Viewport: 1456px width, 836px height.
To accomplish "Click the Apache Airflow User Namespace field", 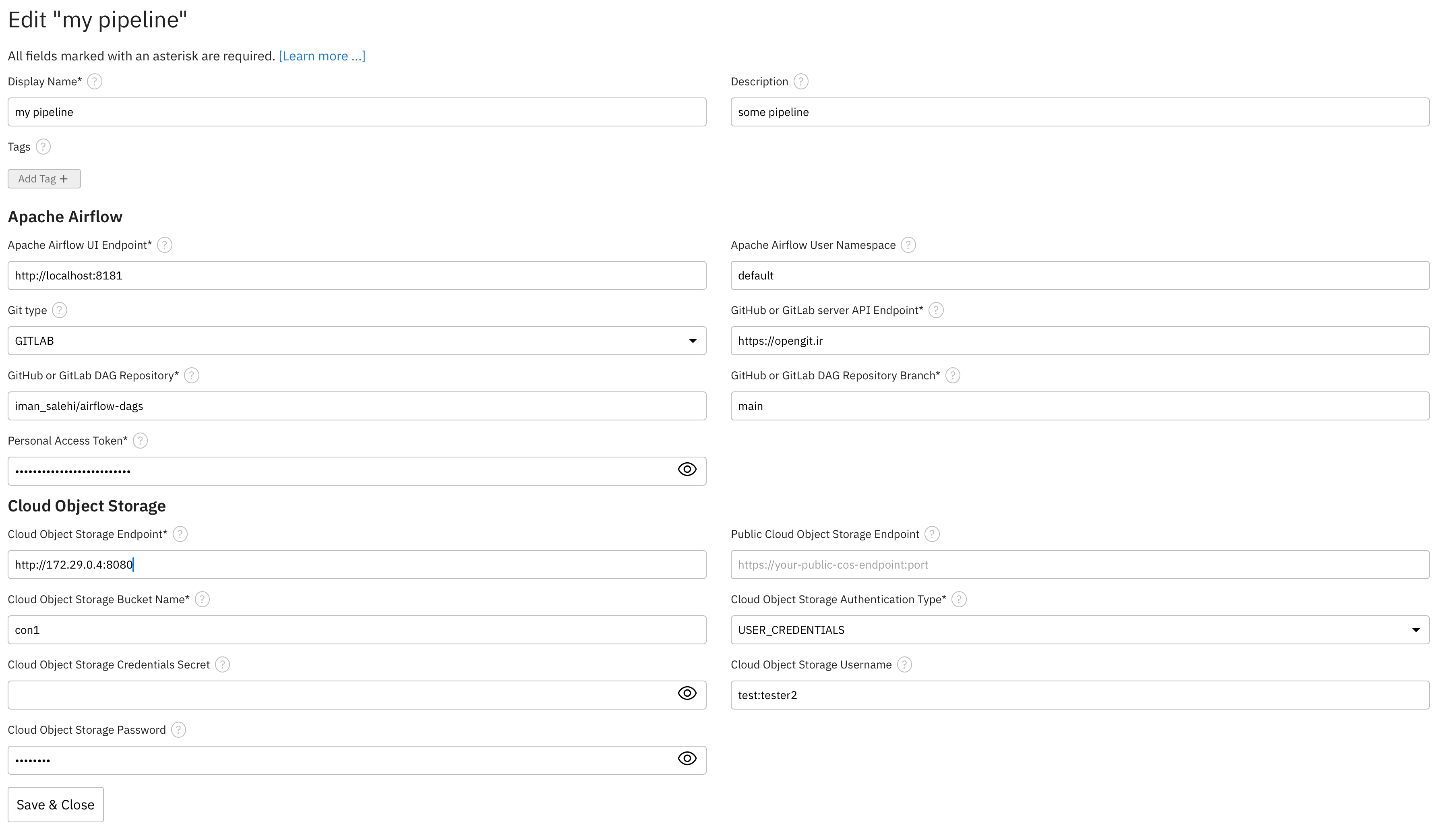I will click(1080, 275).
